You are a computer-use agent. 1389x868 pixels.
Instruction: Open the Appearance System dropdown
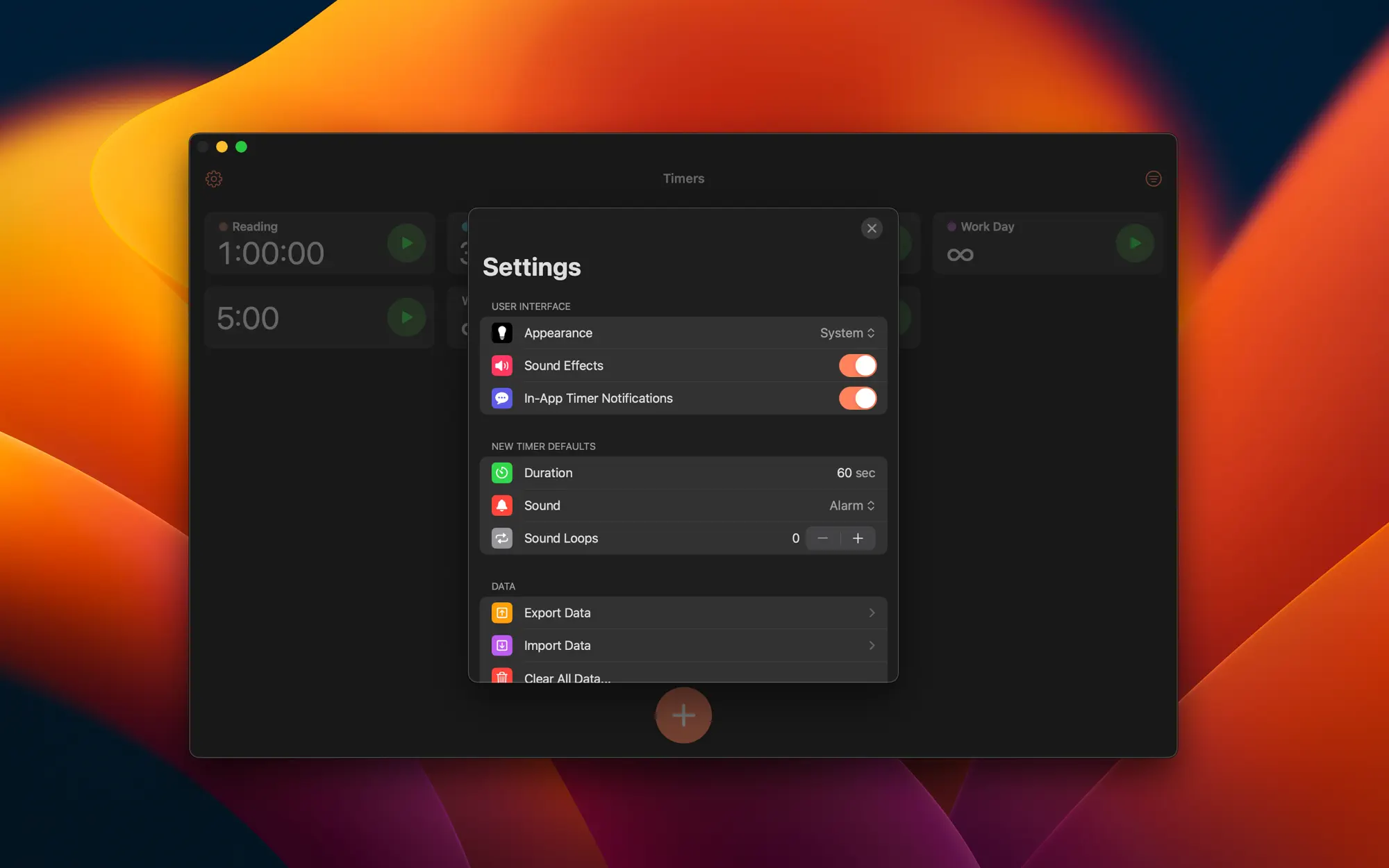847,333
